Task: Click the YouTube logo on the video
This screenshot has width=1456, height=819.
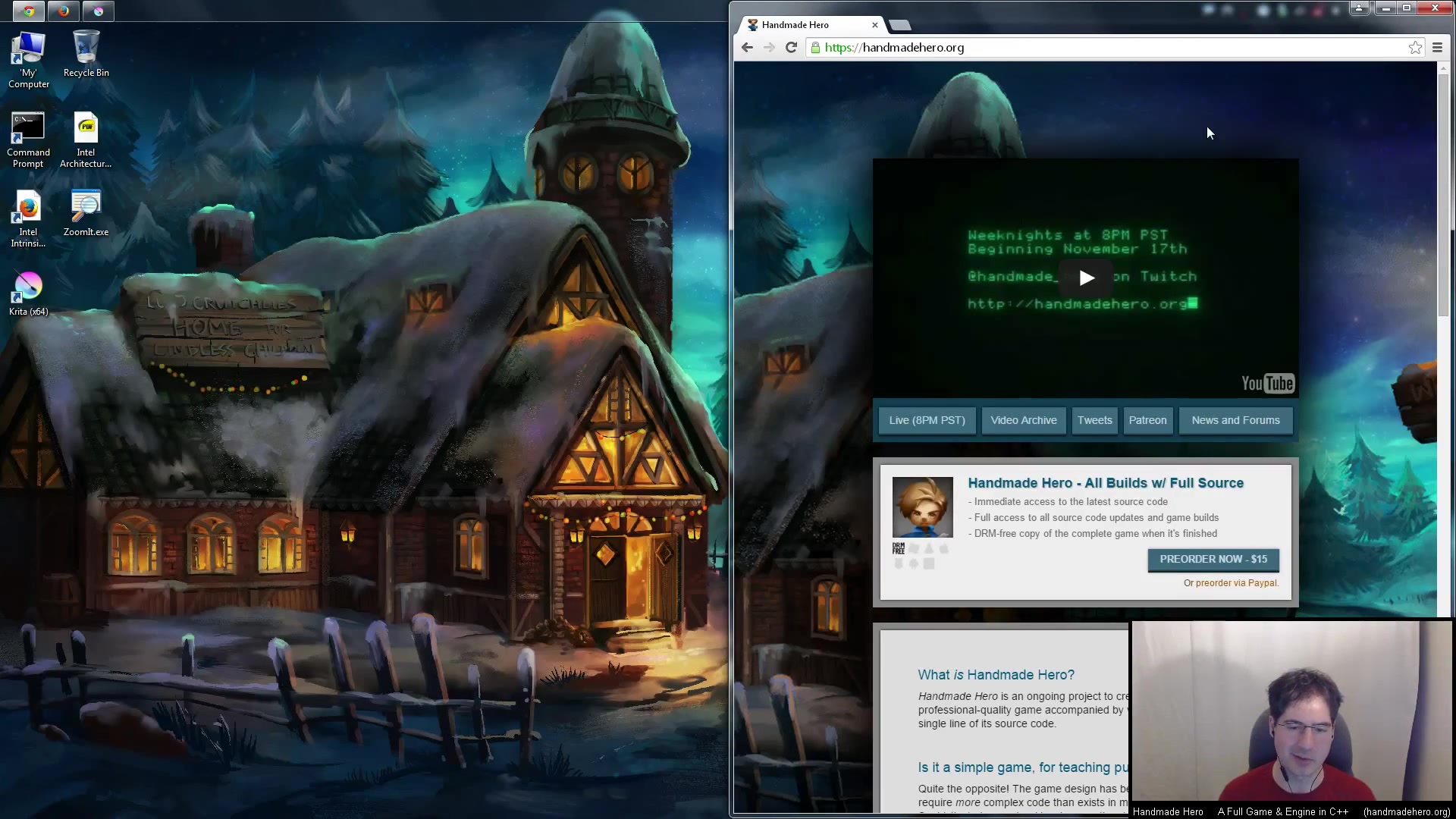Action: (1267, 383)
